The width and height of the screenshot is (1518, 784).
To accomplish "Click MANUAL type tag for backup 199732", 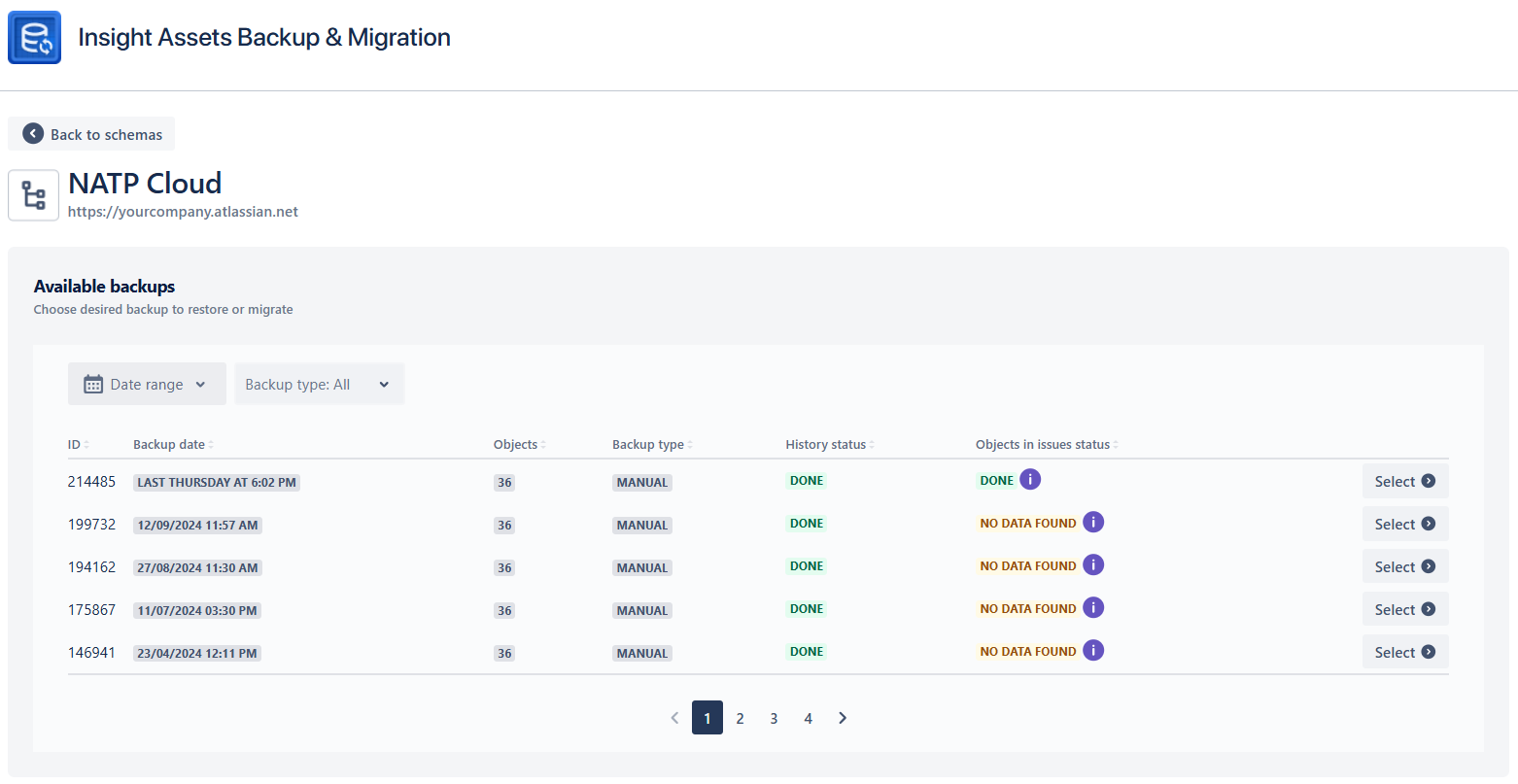I will [642, 526].
